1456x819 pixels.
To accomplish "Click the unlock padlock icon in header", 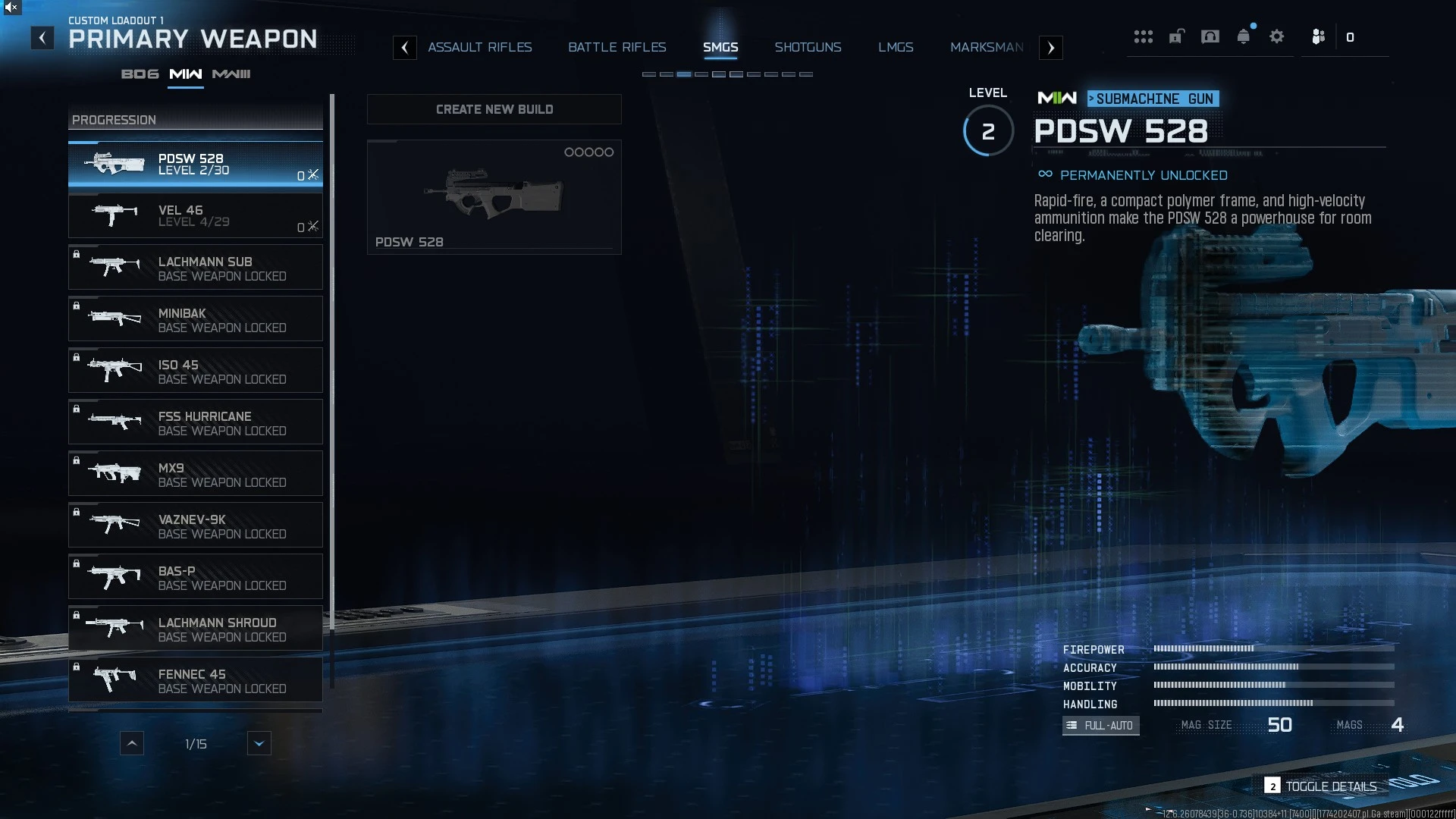I will [1176, 36].
